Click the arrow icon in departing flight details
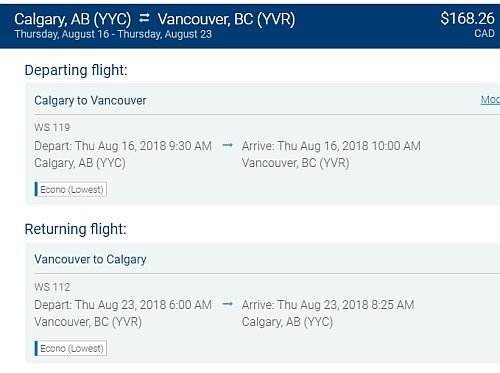500x373 pixels. coord(227,145)
